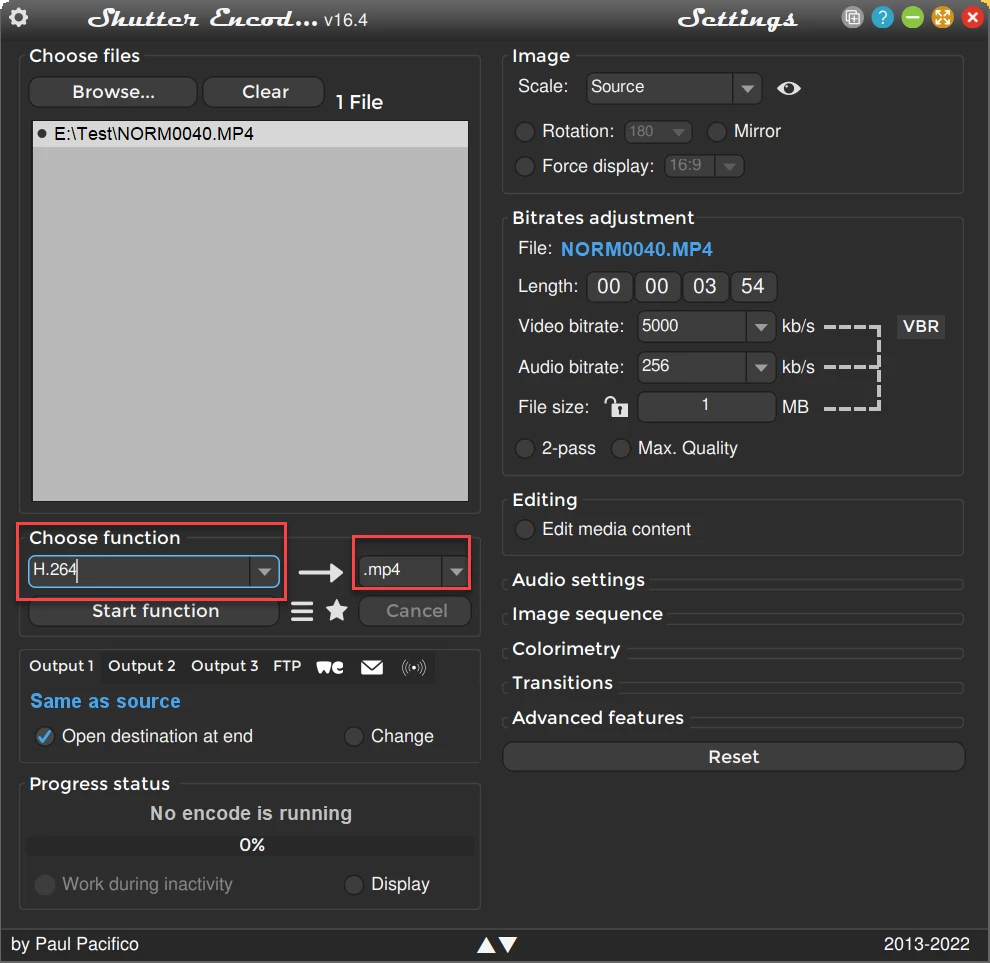Enable the Force display option

[525, 167]
